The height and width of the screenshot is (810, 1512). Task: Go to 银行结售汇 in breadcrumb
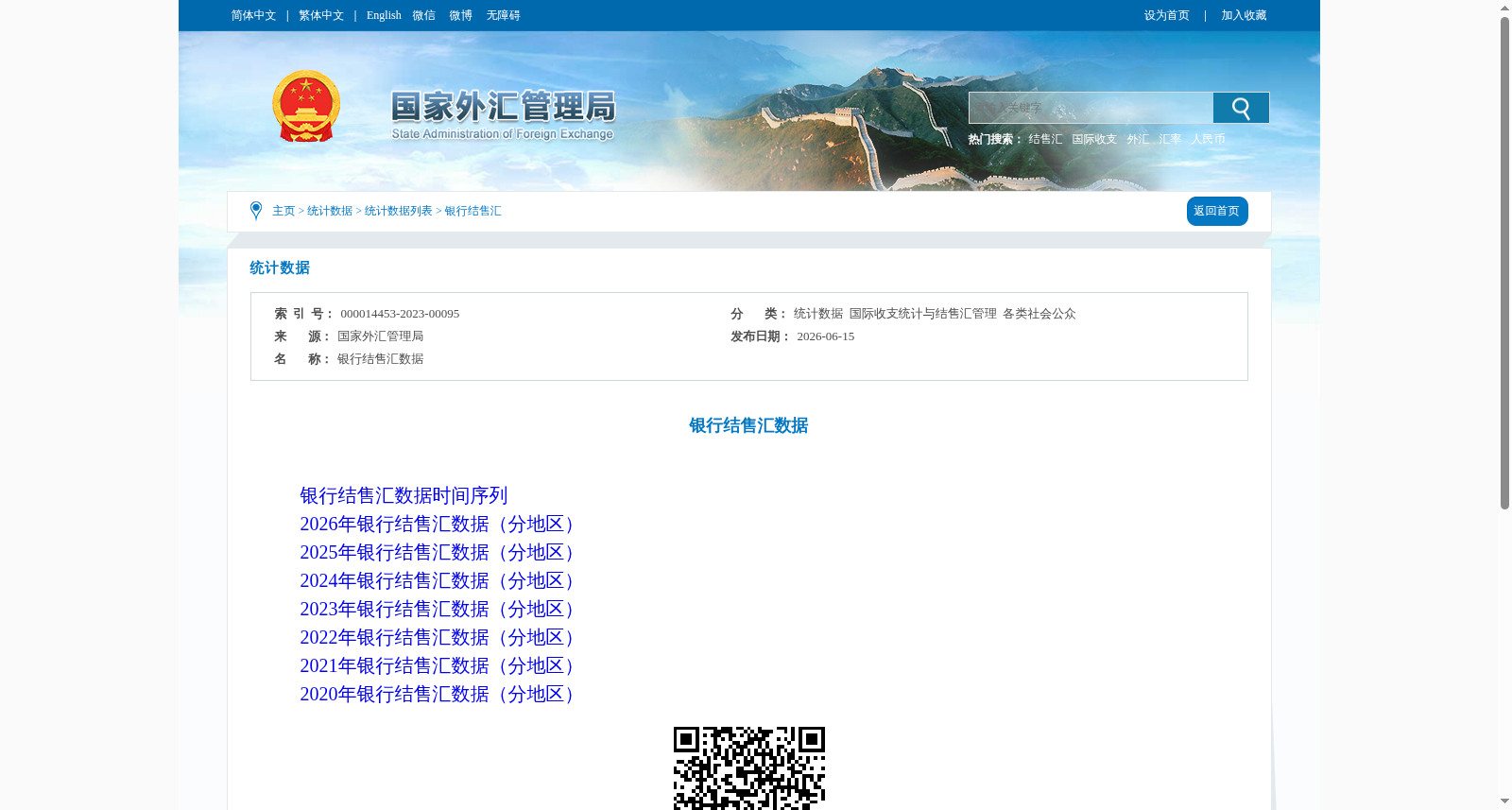pyautogui.click(x=472, y=211)
